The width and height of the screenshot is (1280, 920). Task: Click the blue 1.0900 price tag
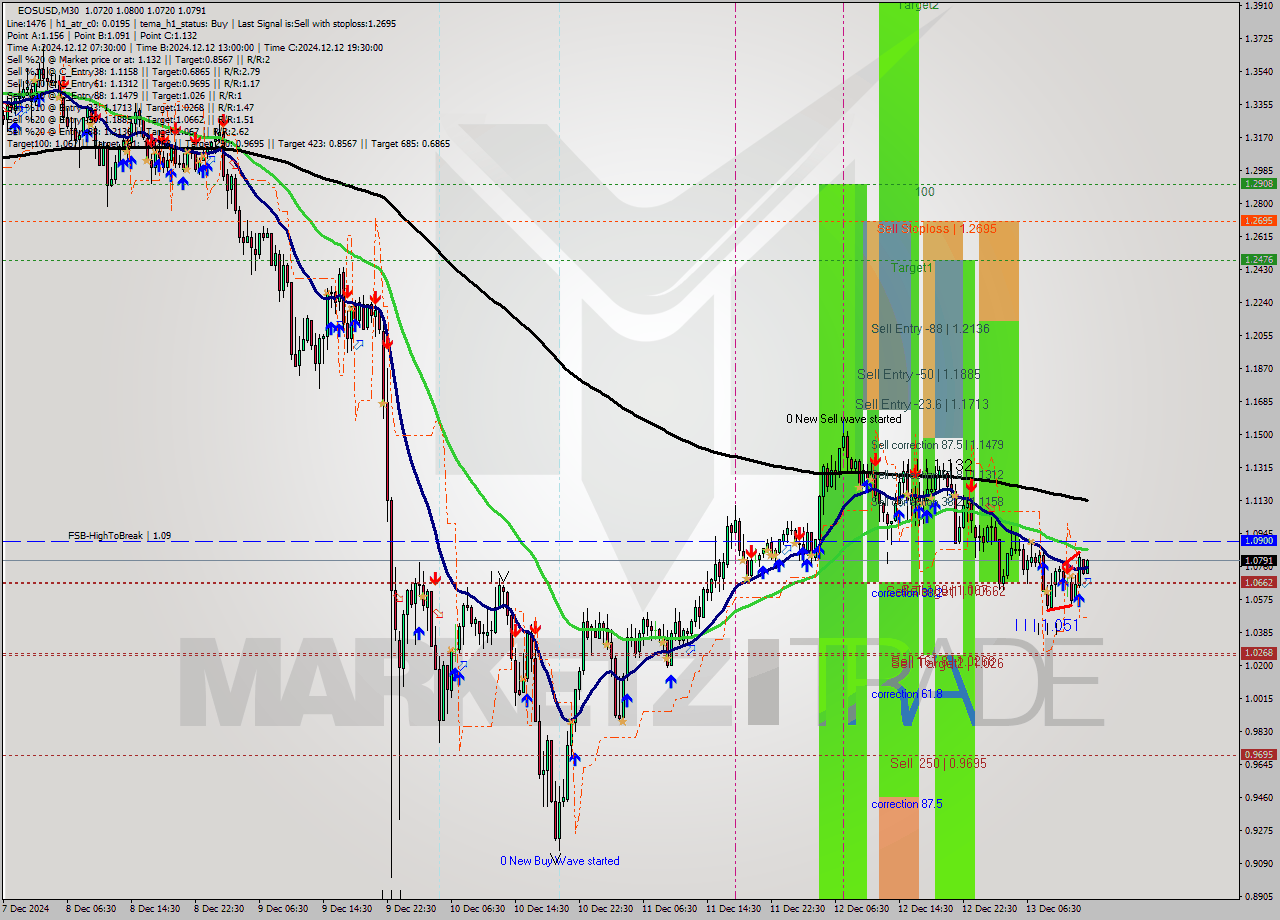click(x=1258, y=540)
